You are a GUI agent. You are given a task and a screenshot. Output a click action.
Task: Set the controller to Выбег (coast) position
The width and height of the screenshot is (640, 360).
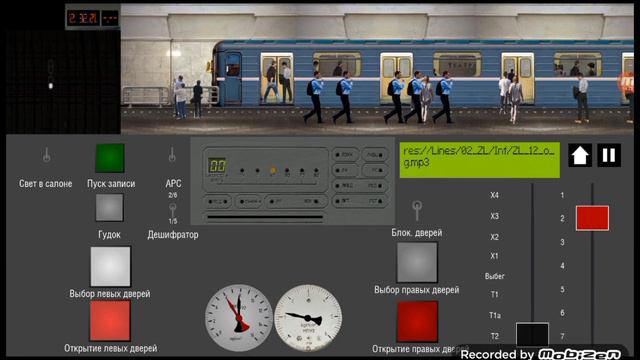click(x=494, y=276)
